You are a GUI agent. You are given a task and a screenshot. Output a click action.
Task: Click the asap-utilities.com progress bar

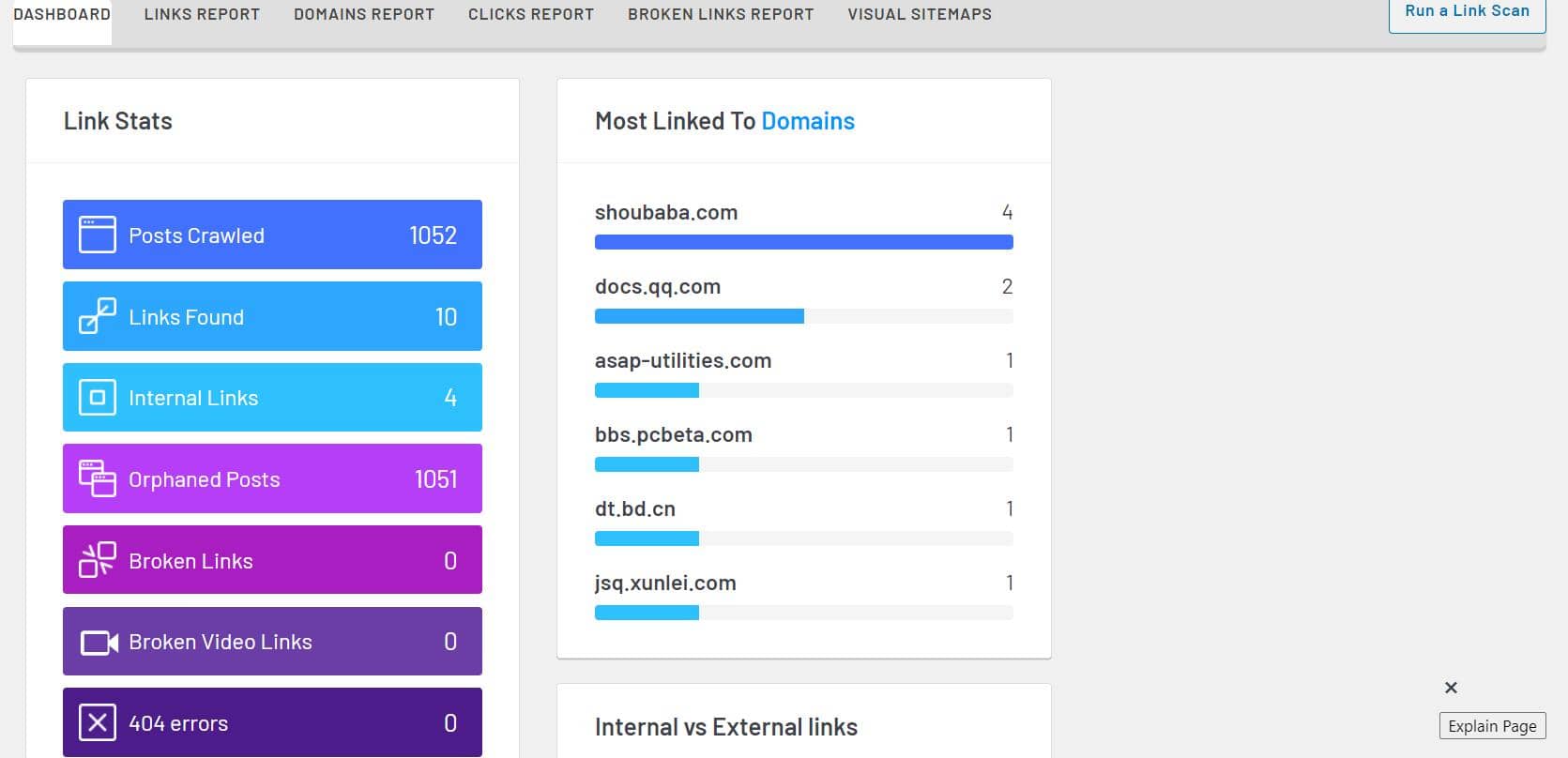tap(804, 390)
